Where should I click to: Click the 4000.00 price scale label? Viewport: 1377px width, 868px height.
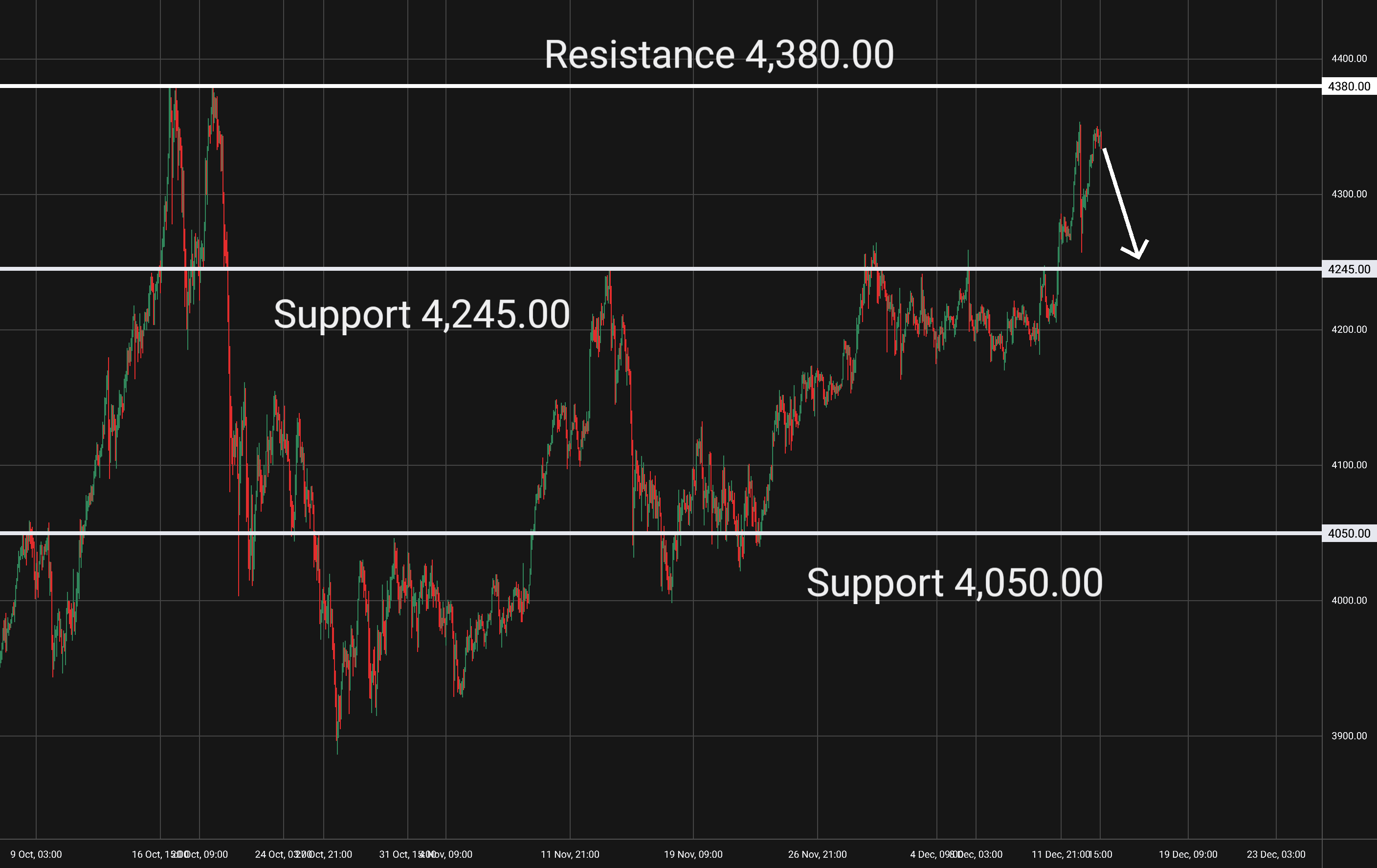(1349, 601)
